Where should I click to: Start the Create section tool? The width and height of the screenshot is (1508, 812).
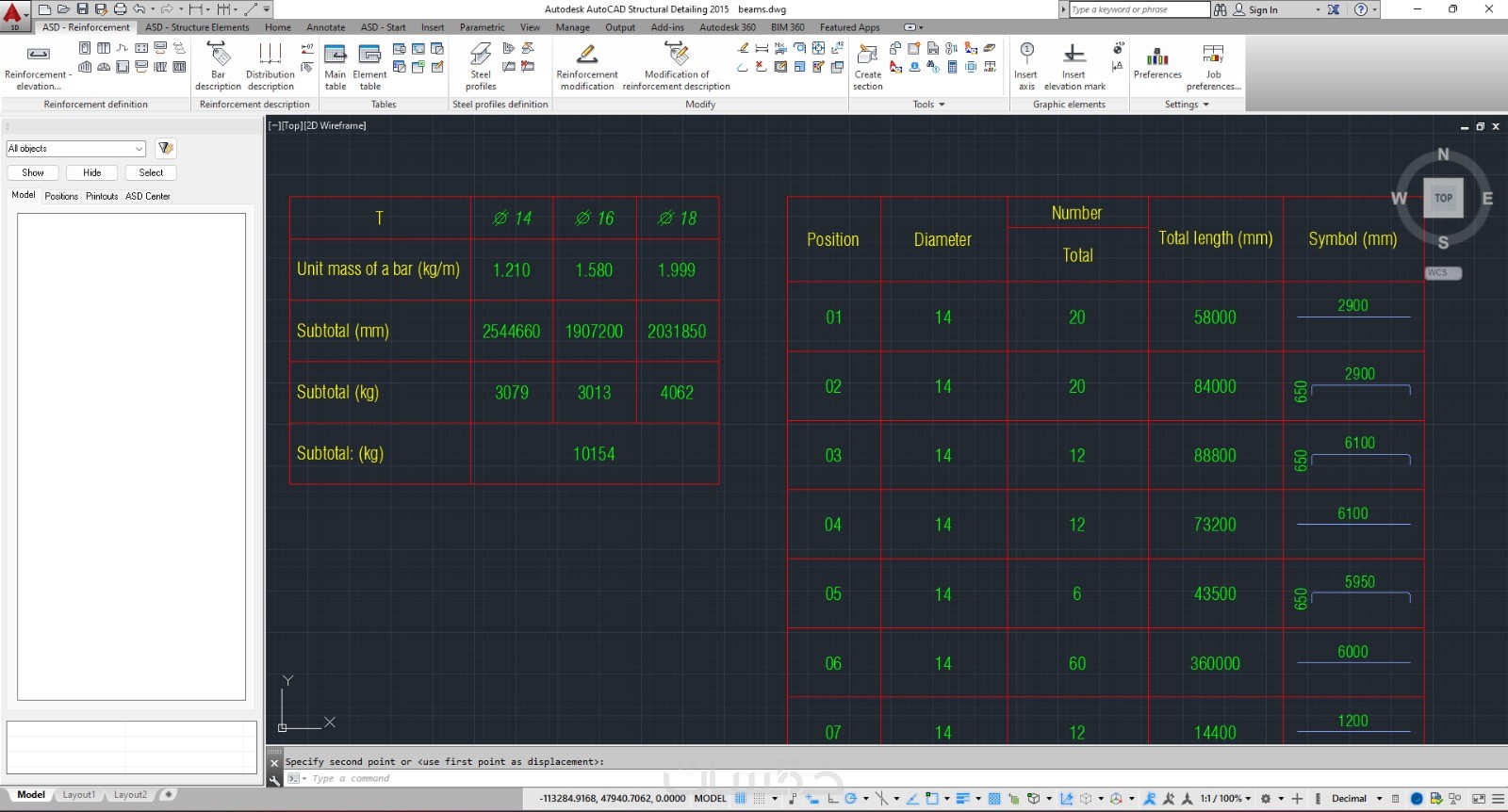868,66
